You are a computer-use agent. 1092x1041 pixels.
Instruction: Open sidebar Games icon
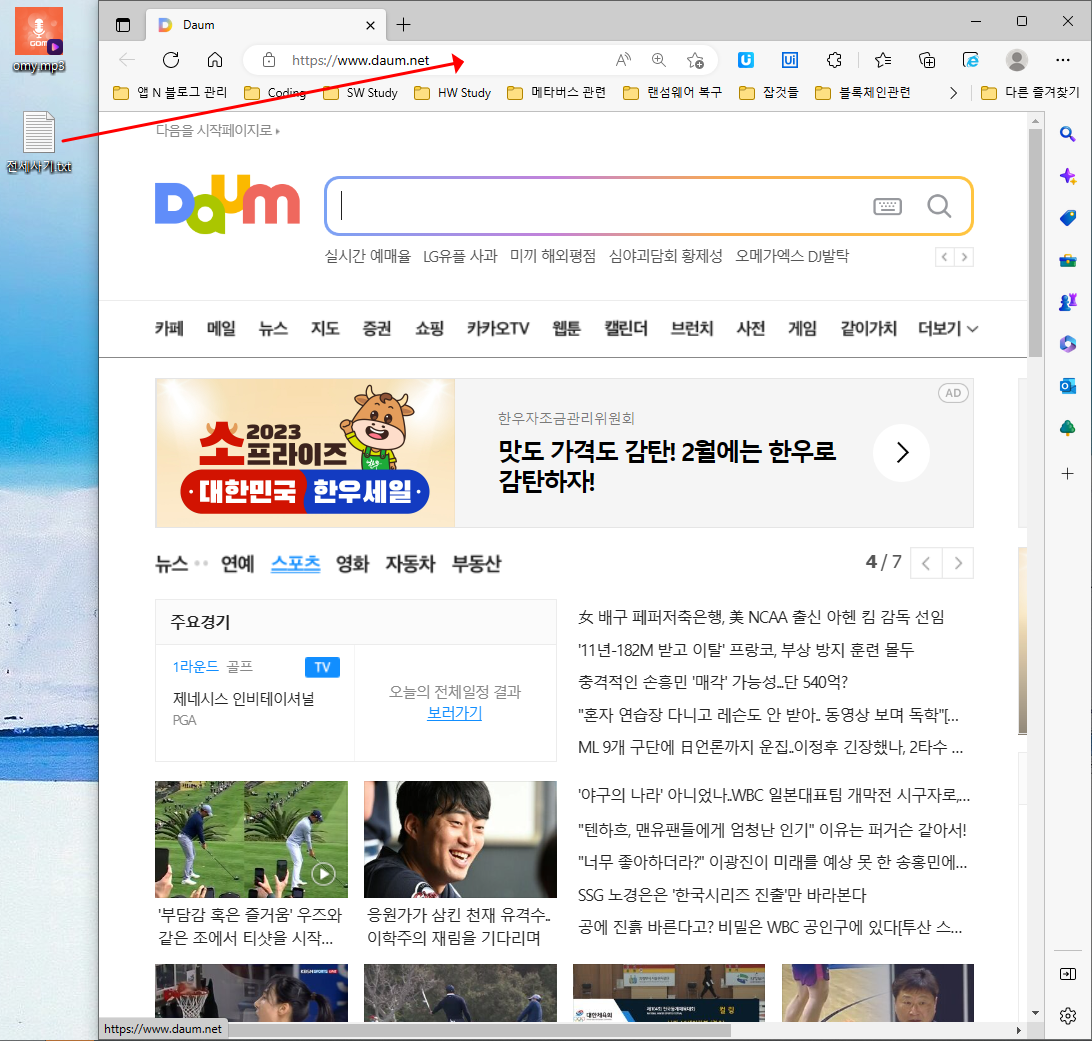click(x=1068, y=302)
